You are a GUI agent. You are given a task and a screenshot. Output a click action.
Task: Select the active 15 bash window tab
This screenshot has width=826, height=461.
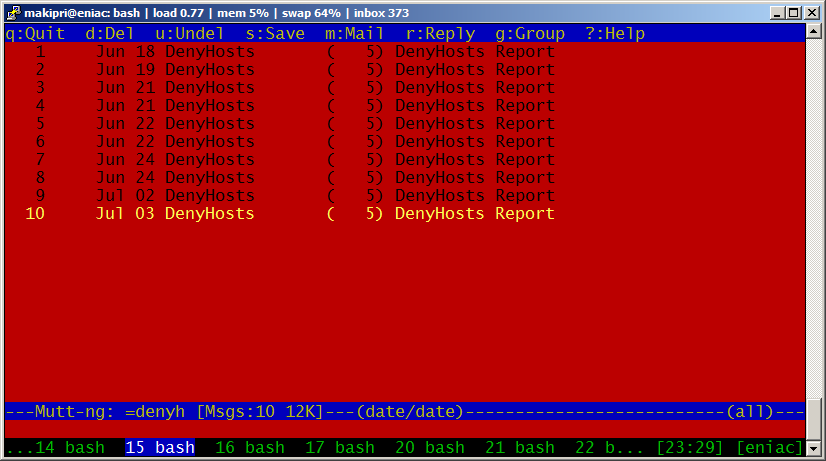pos(160,447)
